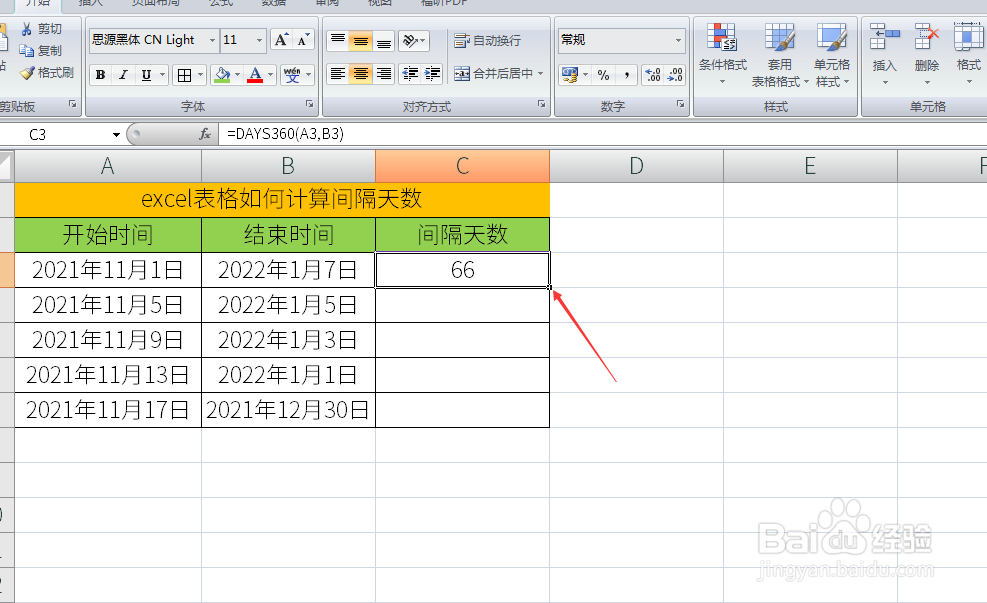Expand the Merge and Center dropdown arrow
987x603 pixels.
541,74
